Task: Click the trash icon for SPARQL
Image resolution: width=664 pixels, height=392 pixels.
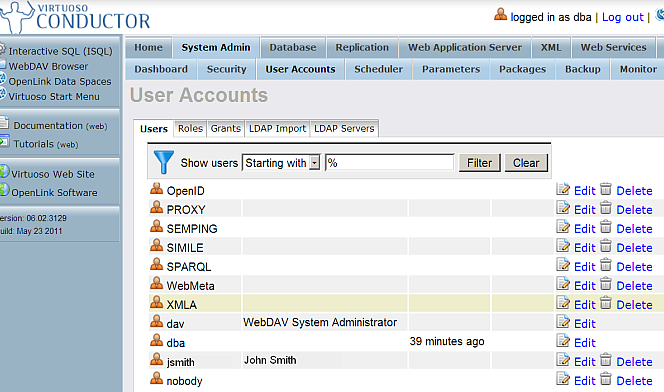Action: 606,265
